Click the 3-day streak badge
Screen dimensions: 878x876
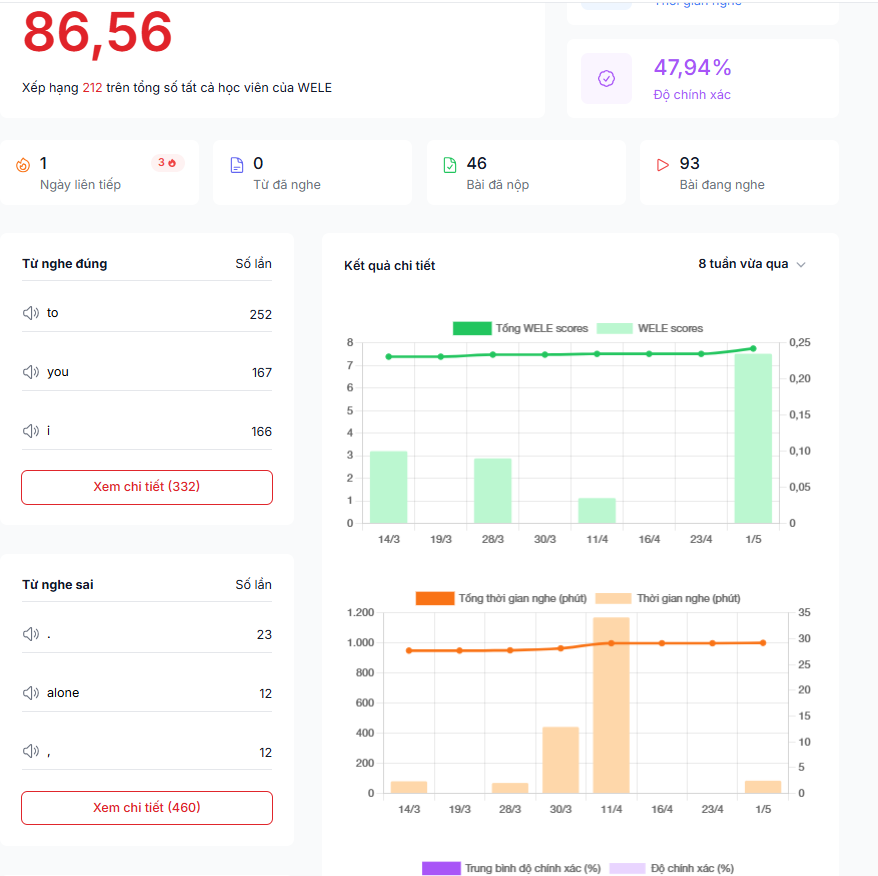[x=167, y=162]
